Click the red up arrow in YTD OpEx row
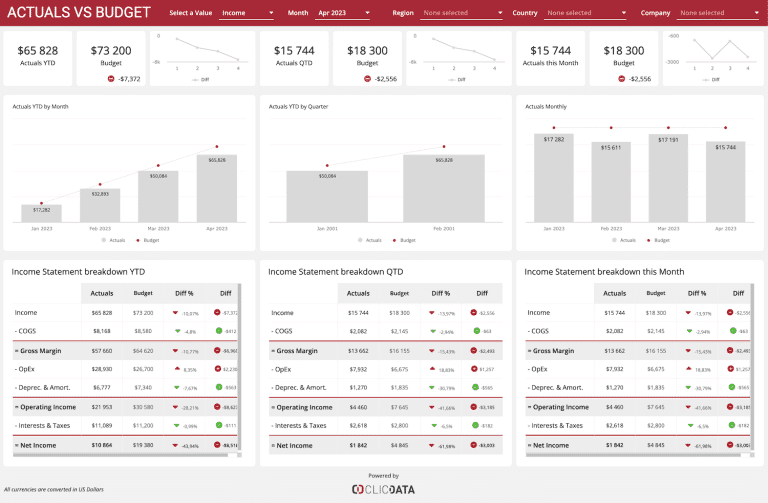Screen dimensions: 768x503 (x=176, y=369)
